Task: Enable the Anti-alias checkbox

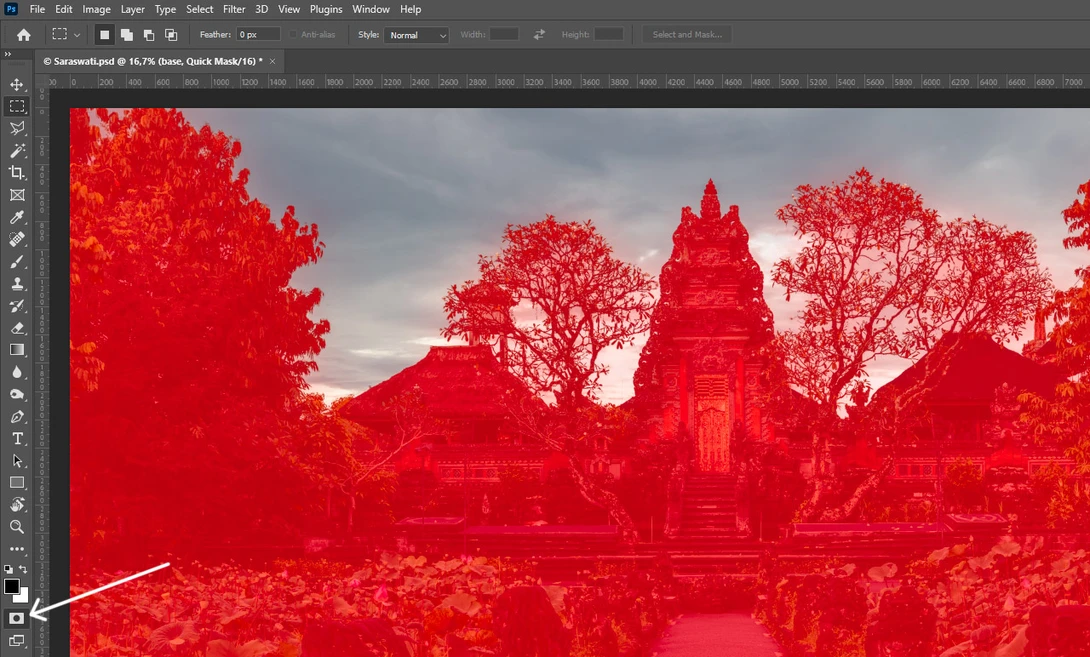Action: pyautogui.click(x=291, y=34)
